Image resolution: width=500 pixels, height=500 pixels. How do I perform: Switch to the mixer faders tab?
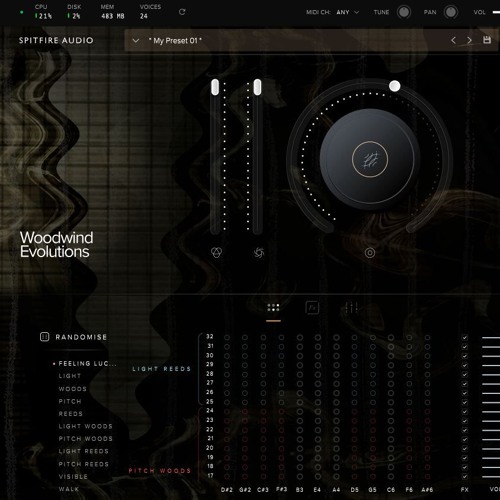point(351,307)
